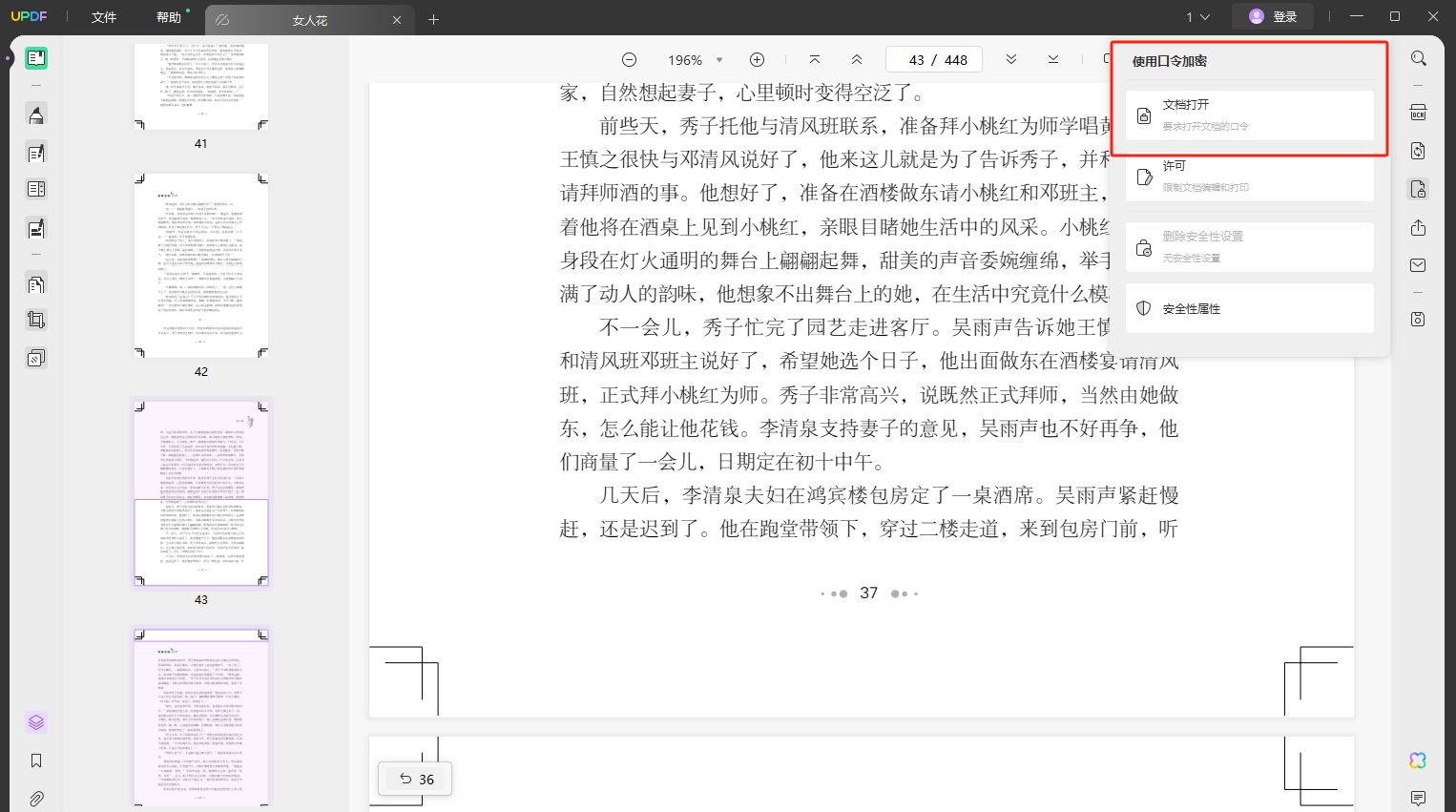The image size is (1456, 812).
Task: Open the Organize Pages tool
Action: point(36,283)
